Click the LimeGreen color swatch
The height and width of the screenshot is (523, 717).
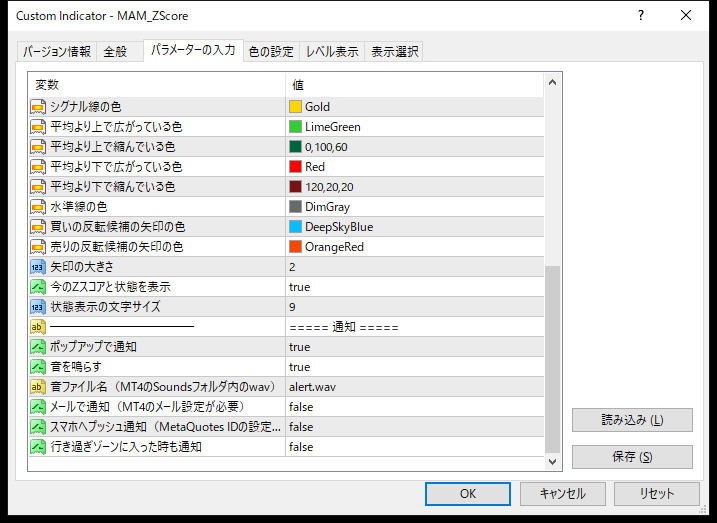(295, 127)
